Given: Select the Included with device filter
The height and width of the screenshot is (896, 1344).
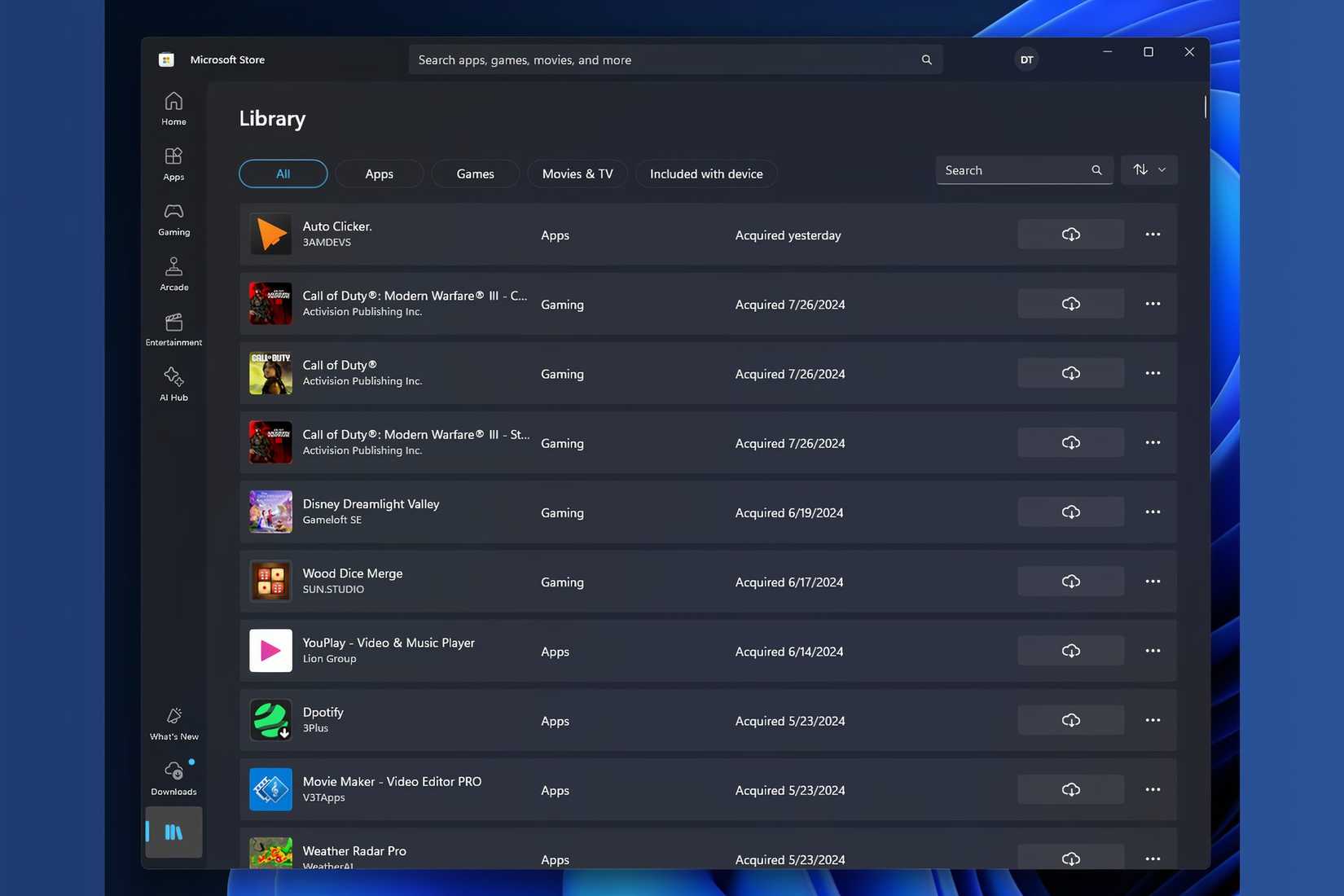Looking at the screenshot, I should point(705,174).
